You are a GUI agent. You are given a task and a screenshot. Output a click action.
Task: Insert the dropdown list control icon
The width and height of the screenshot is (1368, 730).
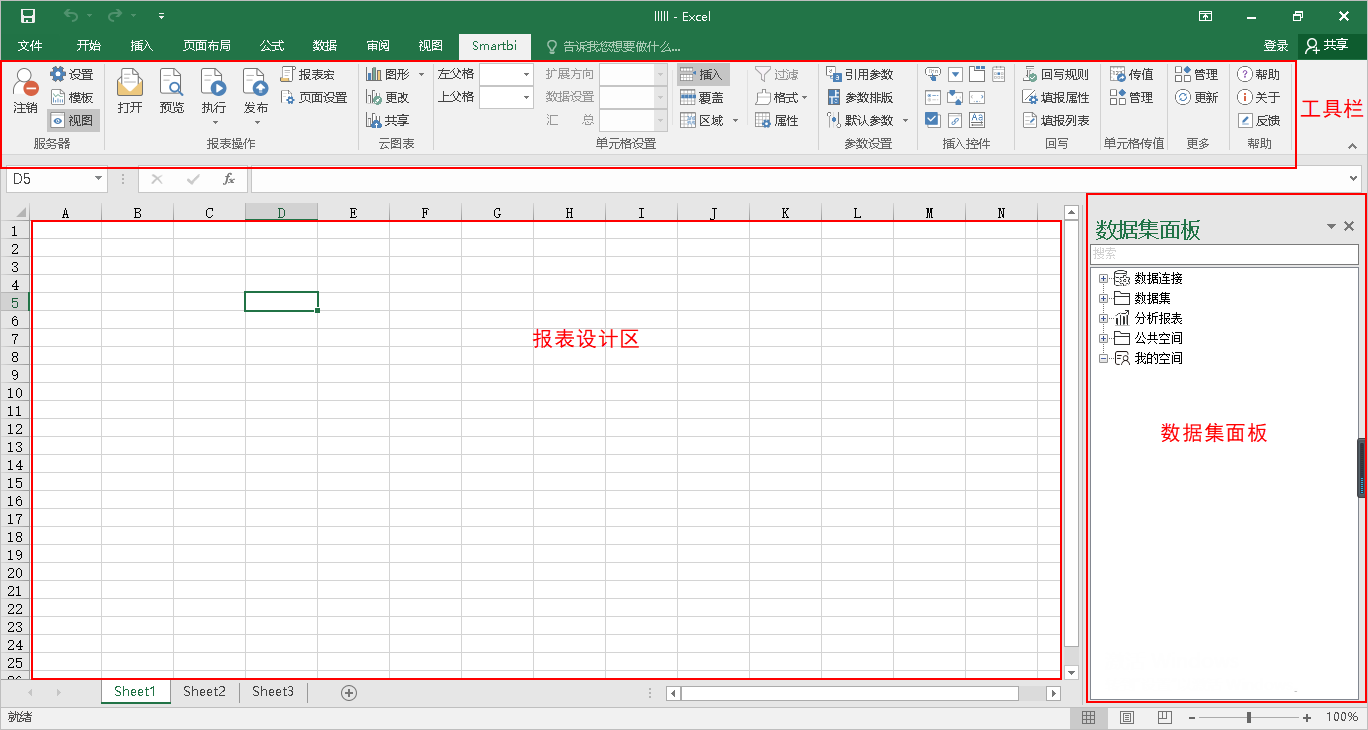pyautogui.click(x=955, y=74)
